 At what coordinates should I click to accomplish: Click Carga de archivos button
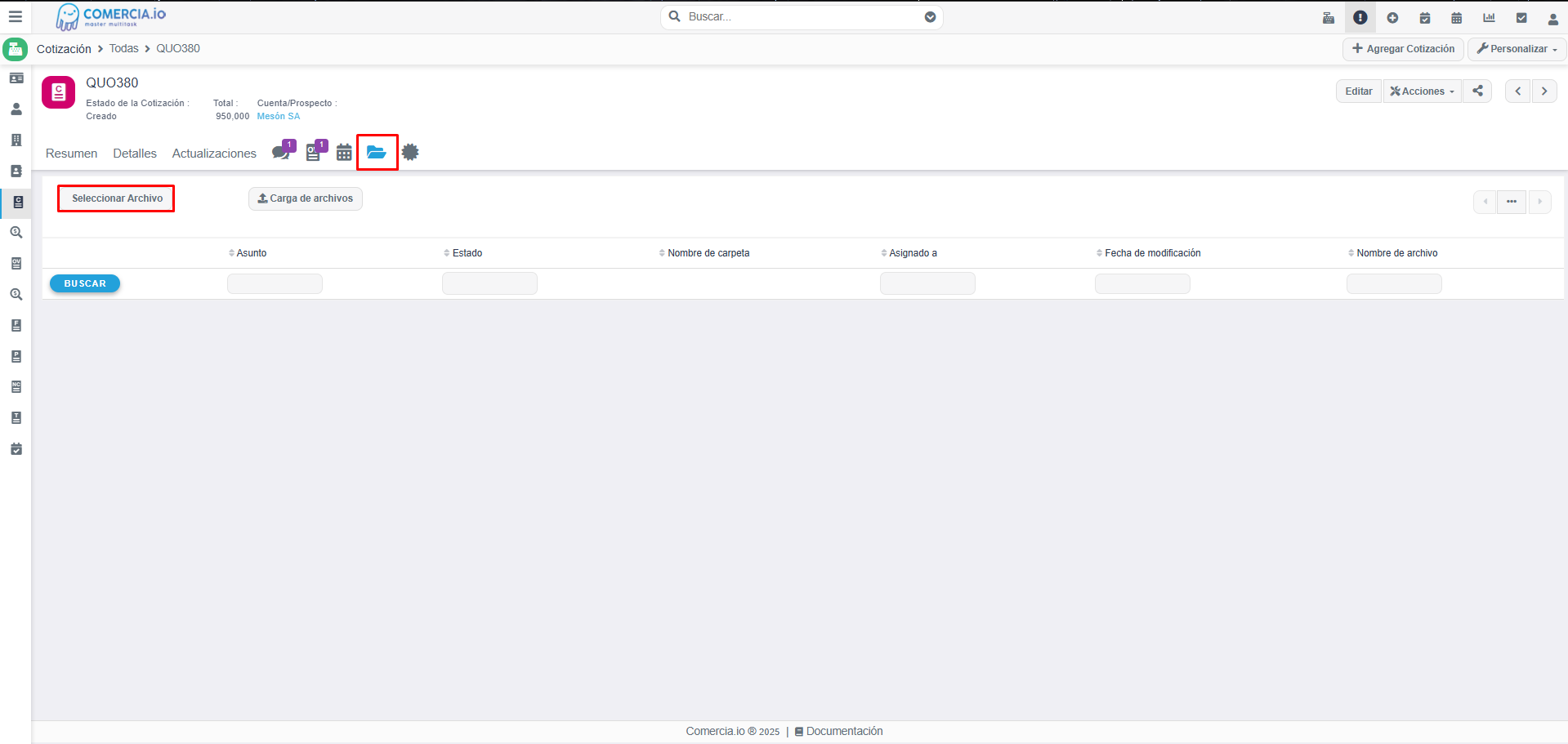pyautogui.click(x=306, y=198)
